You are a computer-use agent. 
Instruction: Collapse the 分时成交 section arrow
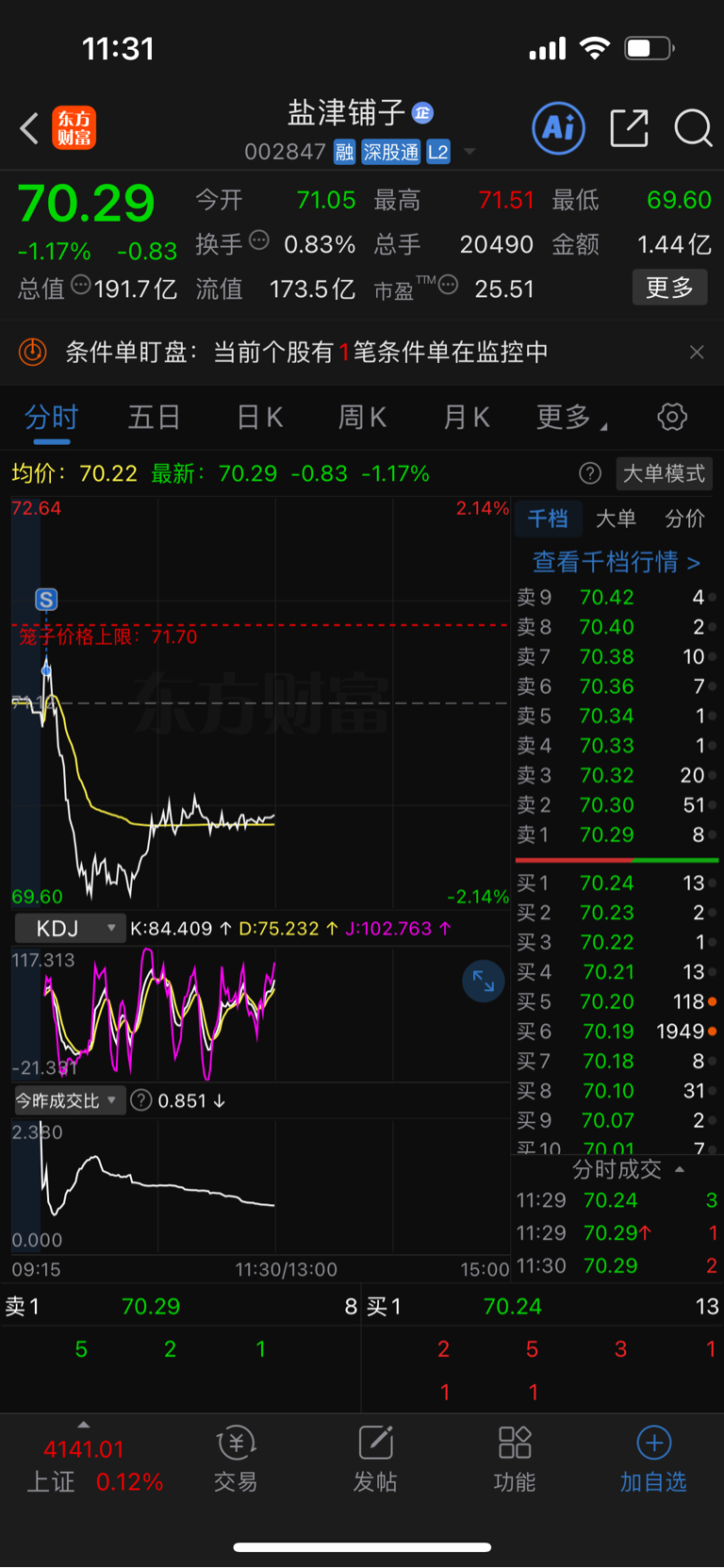(x=680, y=1170)
